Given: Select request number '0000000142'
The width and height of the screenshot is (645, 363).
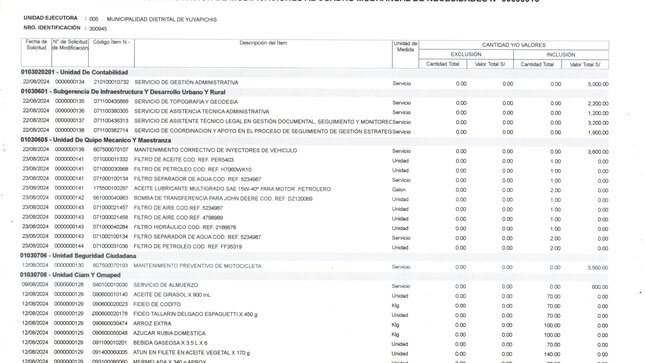Looking at the screenshot, I should [69, 198].
